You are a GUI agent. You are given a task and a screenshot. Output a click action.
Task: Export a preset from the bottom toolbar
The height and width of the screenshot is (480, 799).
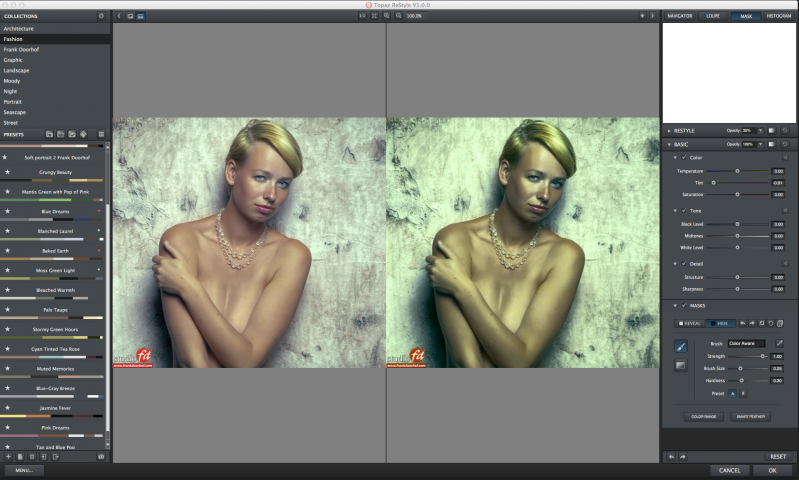[x=55, y=457]
